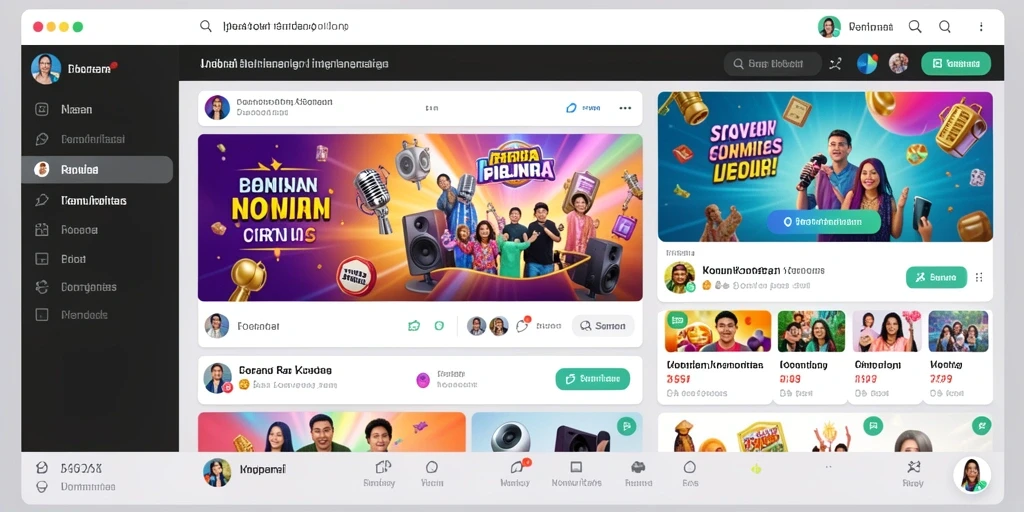Viewport: 1024px width, 512px height.
Task: Open the first game thumbnail in the right panel
Action: point(718,332)
